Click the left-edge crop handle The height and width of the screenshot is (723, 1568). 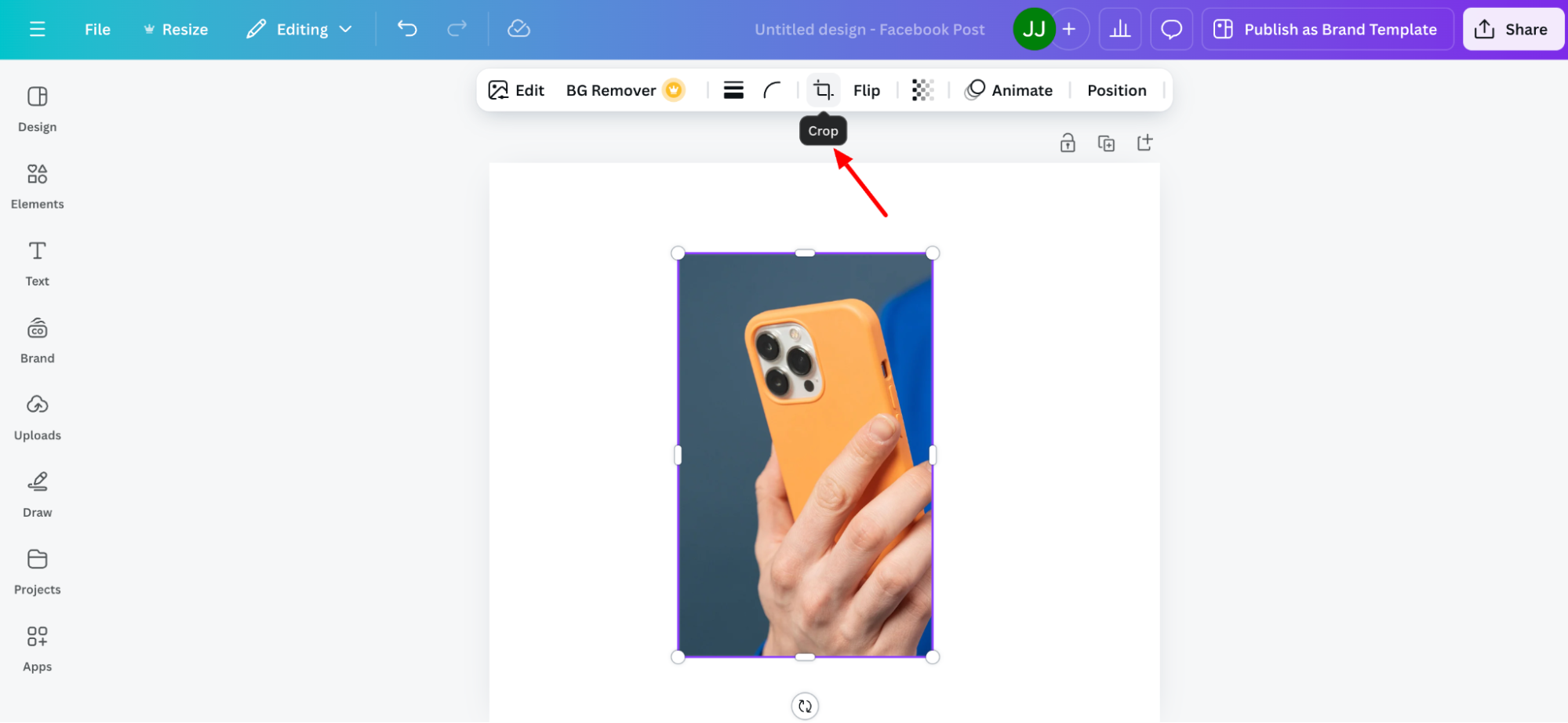pos(678,455)
